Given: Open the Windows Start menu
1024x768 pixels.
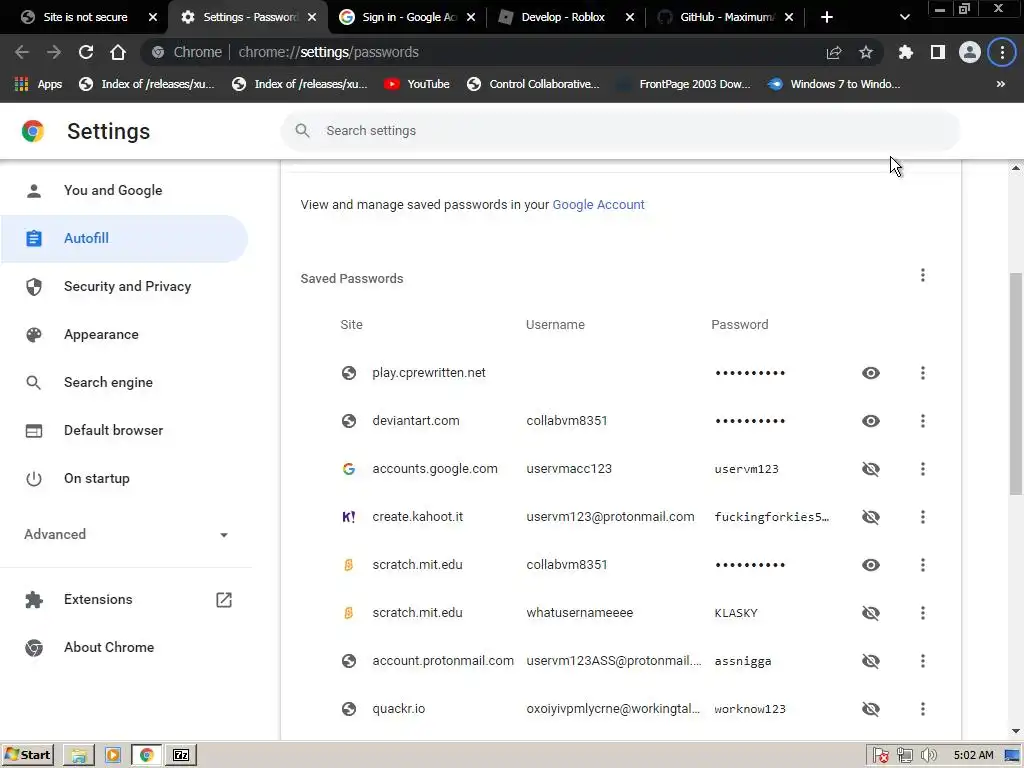Looking at the screenshot, I should (27, 755).
